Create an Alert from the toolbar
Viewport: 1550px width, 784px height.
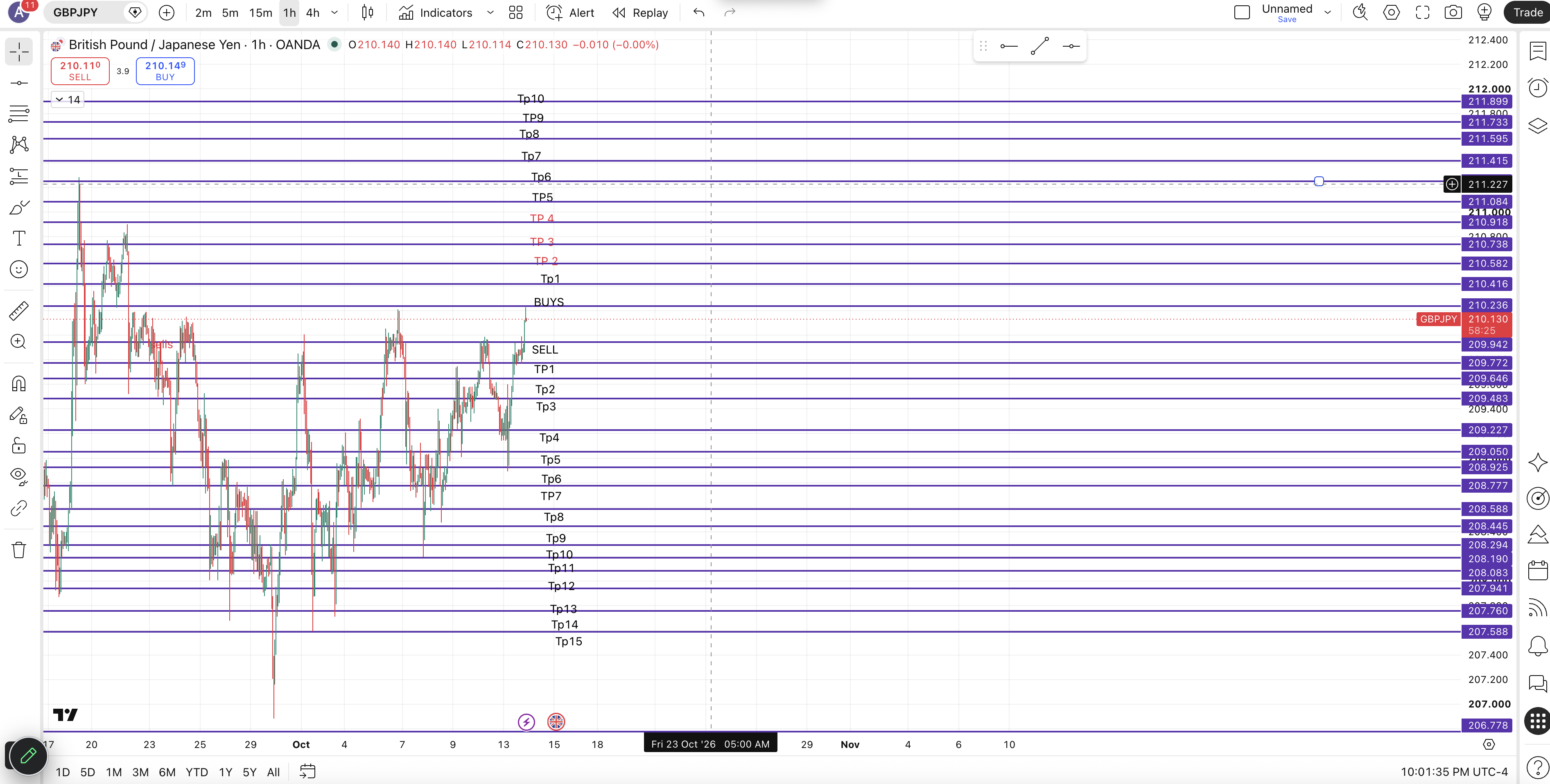[570, 13]
